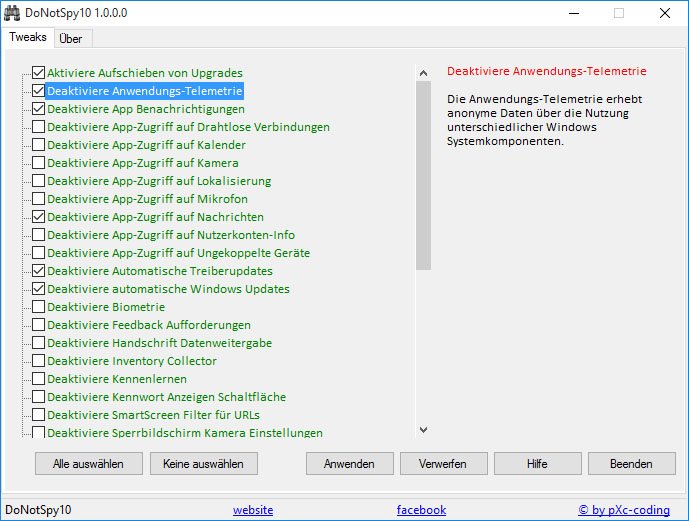Click the Keine auswählen button
689x521 pixels.
click(204, 464)
